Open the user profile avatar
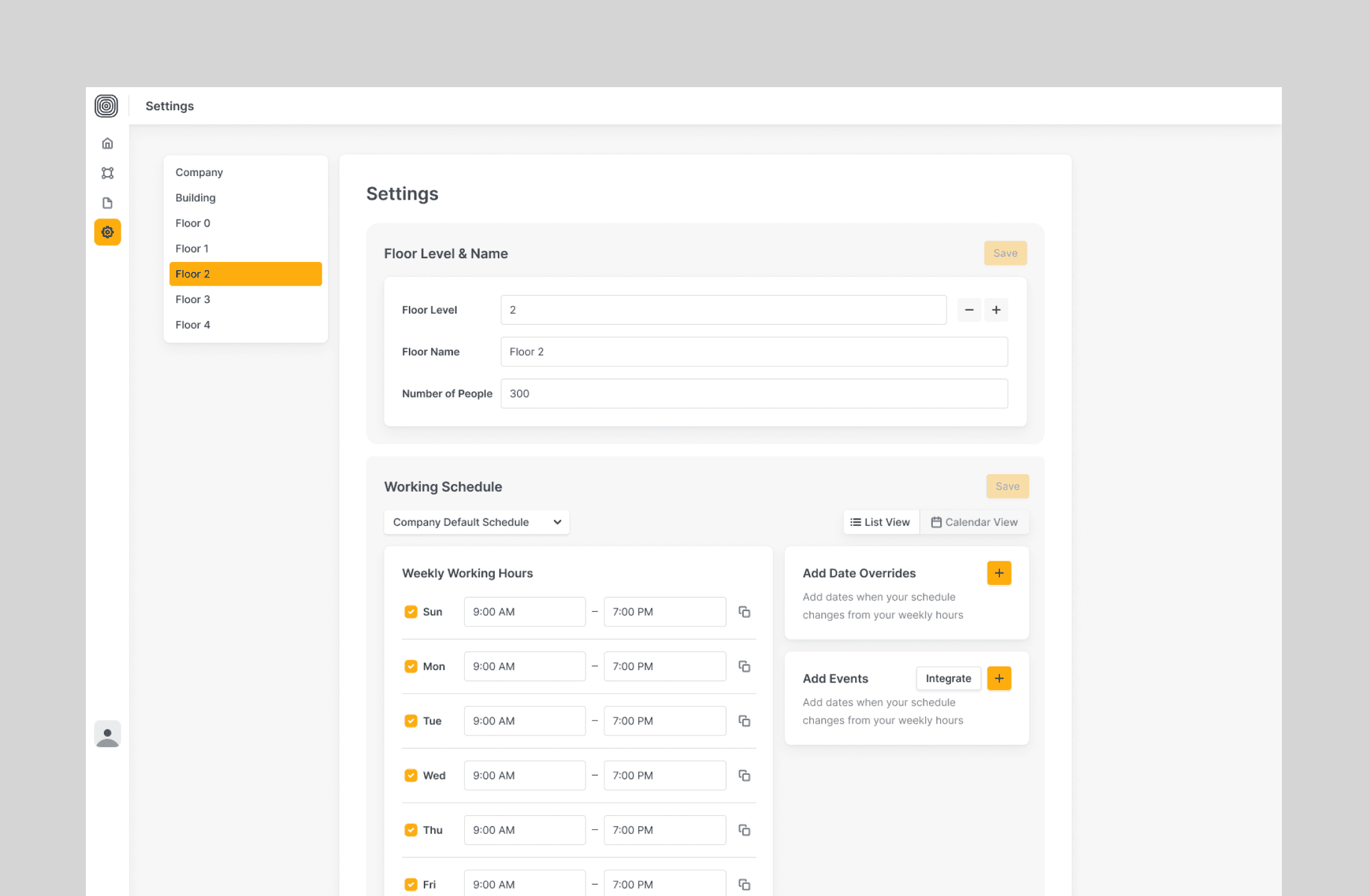 click(x=107, y=734)
